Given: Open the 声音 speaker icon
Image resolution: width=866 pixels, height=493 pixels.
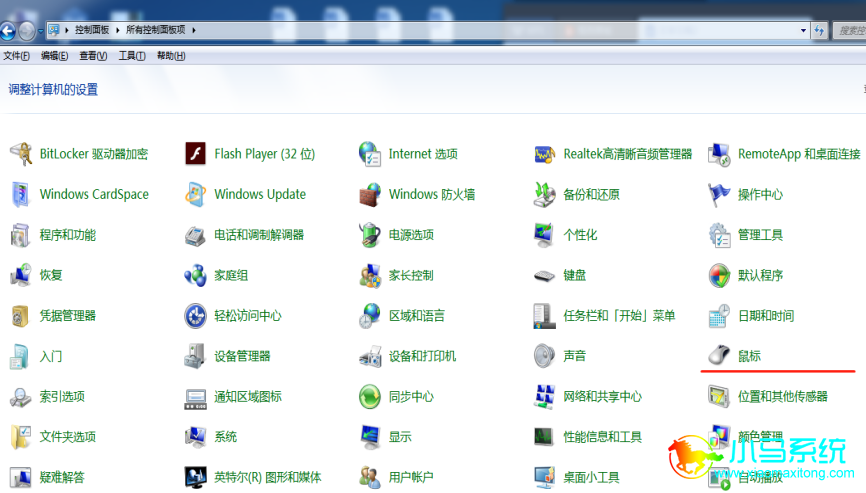Looking at the screenshot, I should coord(545,356).
